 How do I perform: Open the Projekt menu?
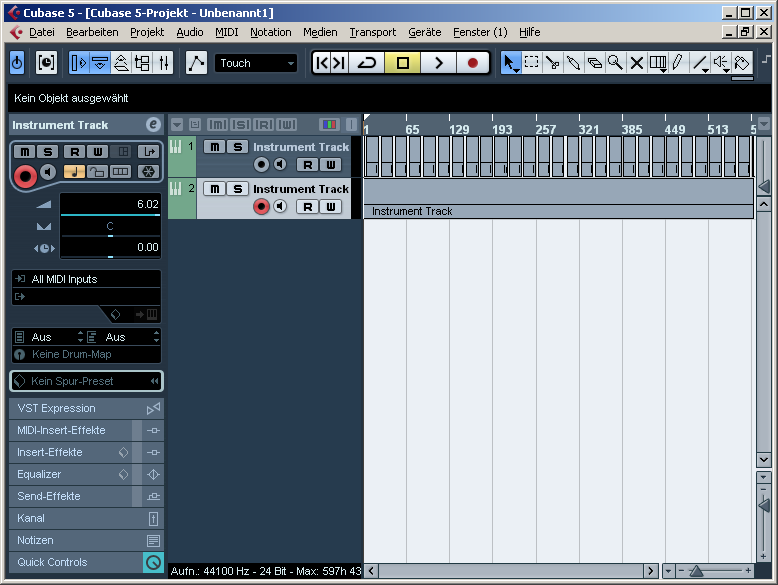[147, 32]
